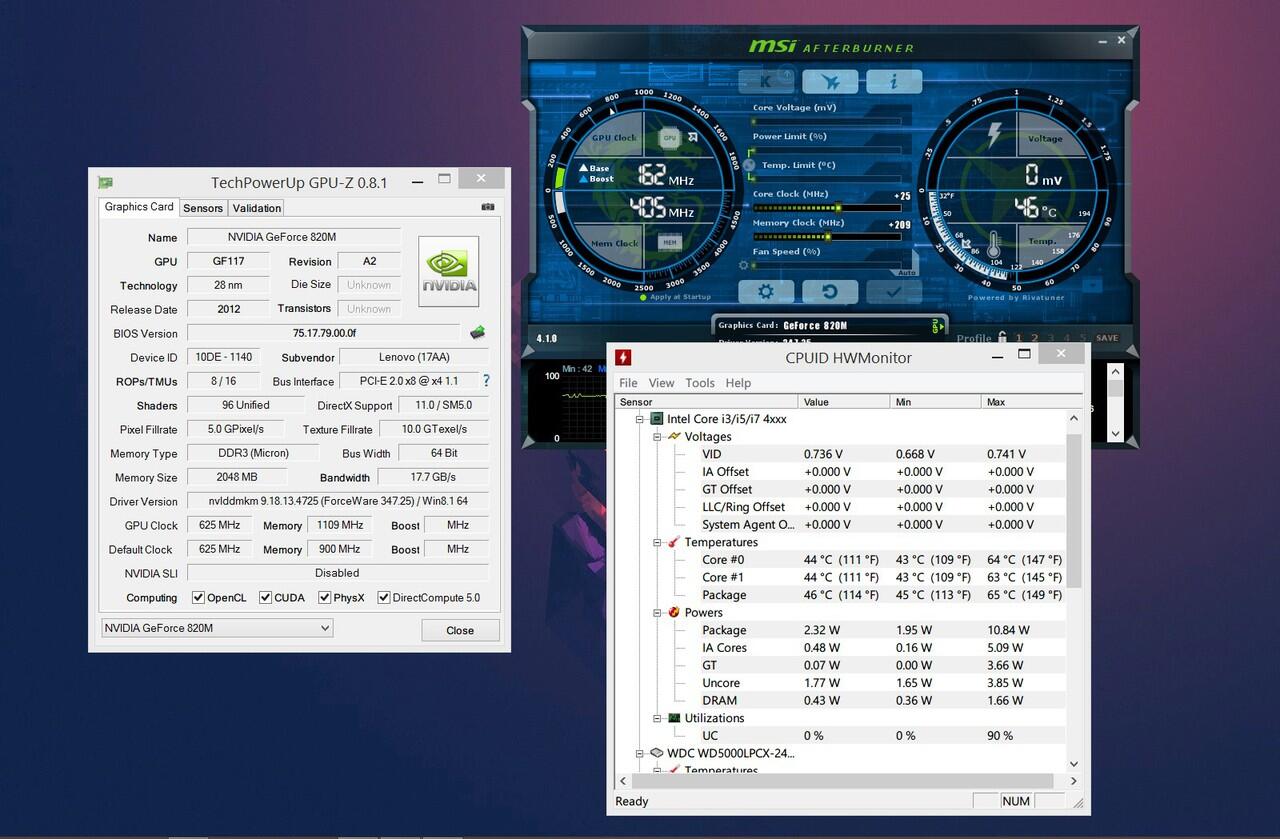Apply Afterburner settings with the checkmark
This screenshot has height=839, width=1280.
point(894,292)
